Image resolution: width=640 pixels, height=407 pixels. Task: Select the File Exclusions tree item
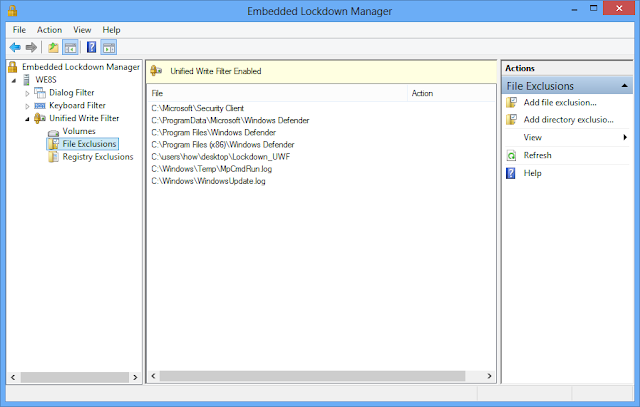(x=89, y=144)
